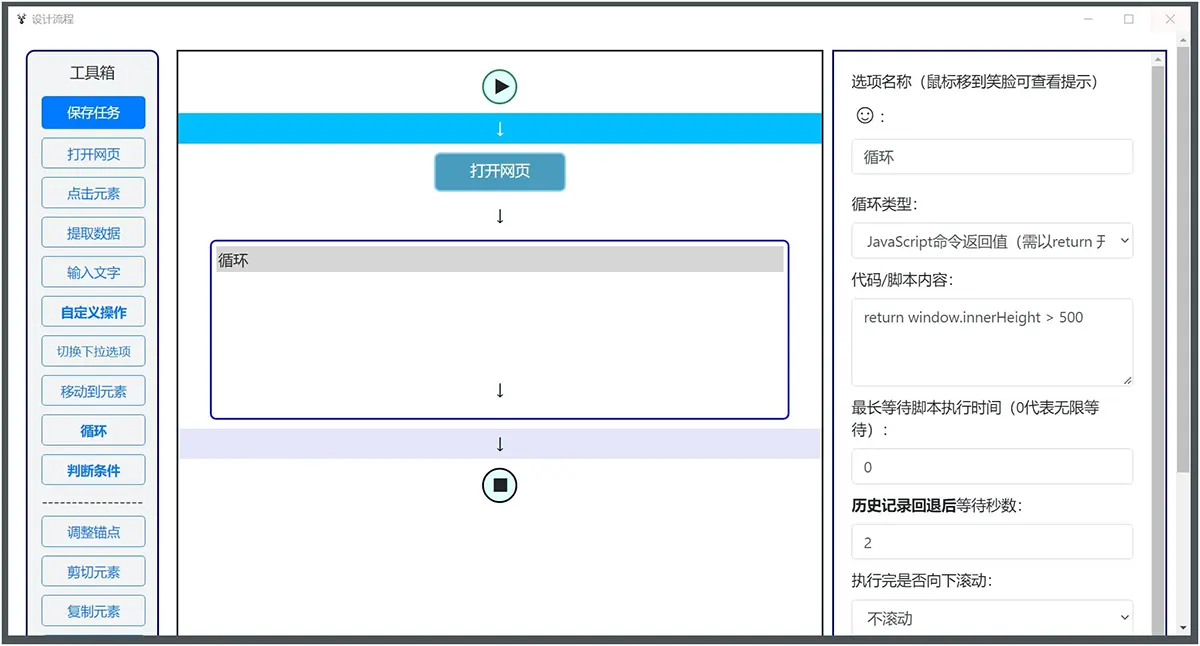This screenshot has height=646, width=1200.
Task: Click the arrow in the blue highlighted bar
Action: 499,129
